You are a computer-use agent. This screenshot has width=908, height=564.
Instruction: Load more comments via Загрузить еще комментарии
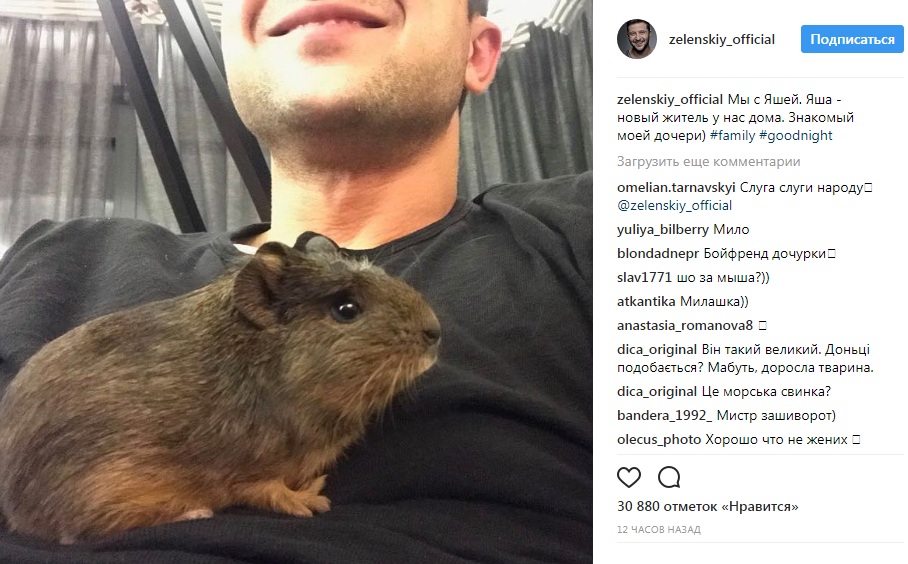tap(708, 162)
